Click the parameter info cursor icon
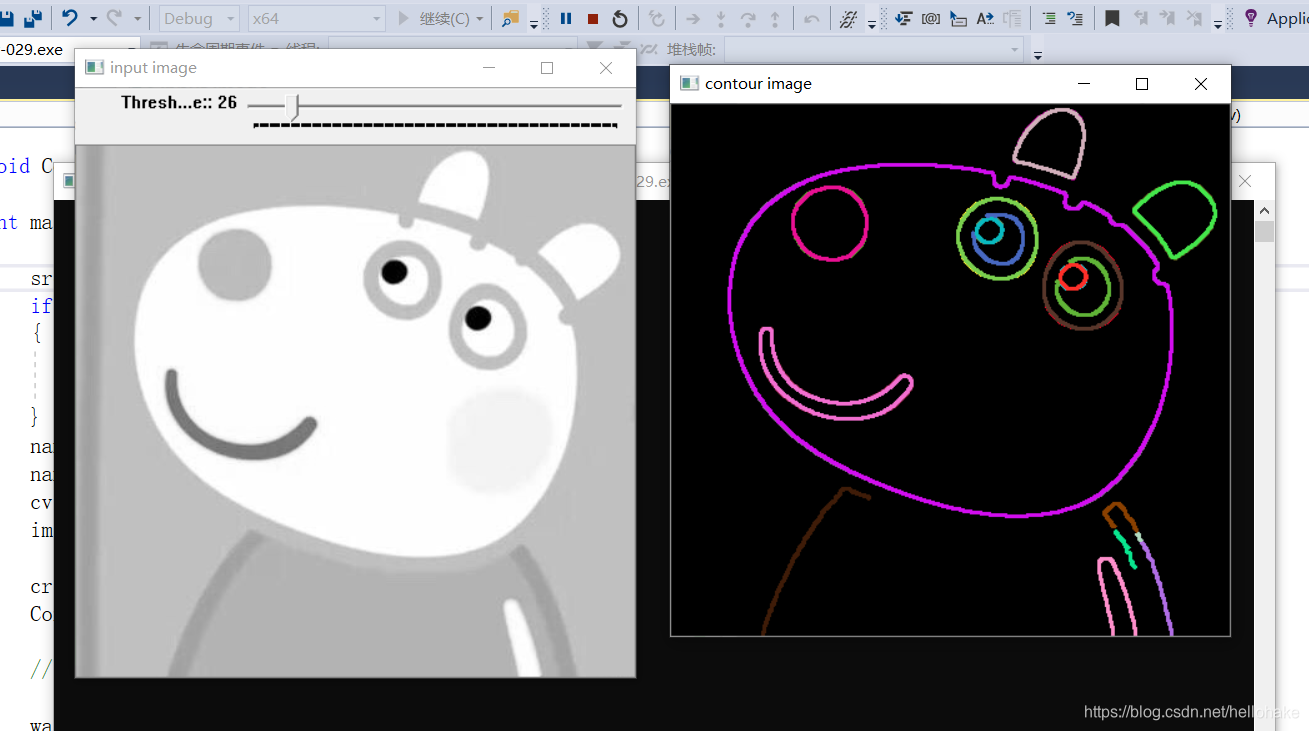Screen dimensions: 1309x731 [x=958, y=18]
